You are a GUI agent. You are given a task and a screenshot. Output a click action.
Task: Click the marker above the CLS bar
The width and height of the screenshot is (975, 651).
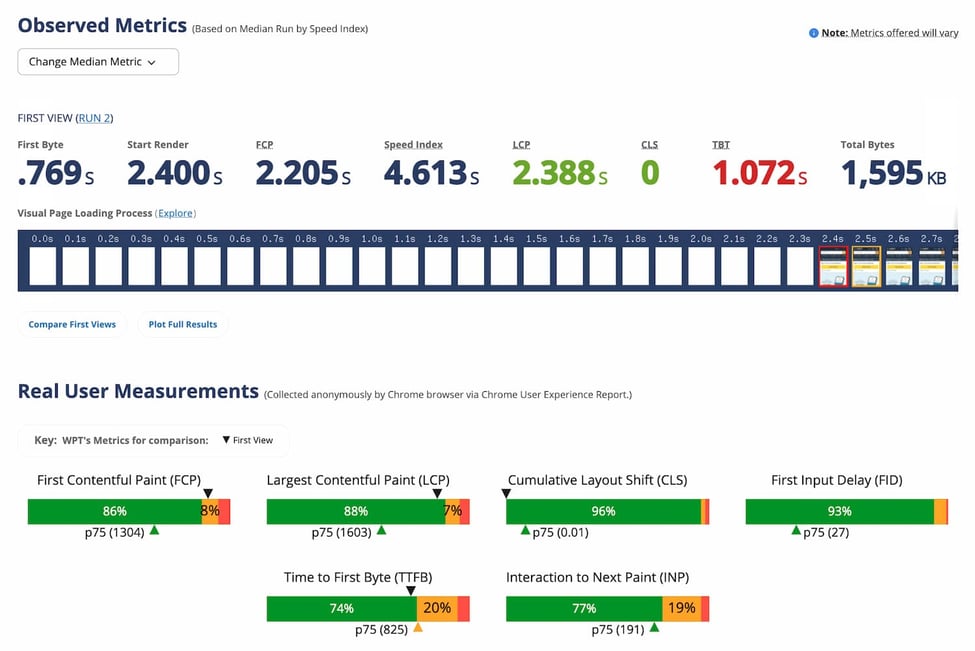coord(506,494)
